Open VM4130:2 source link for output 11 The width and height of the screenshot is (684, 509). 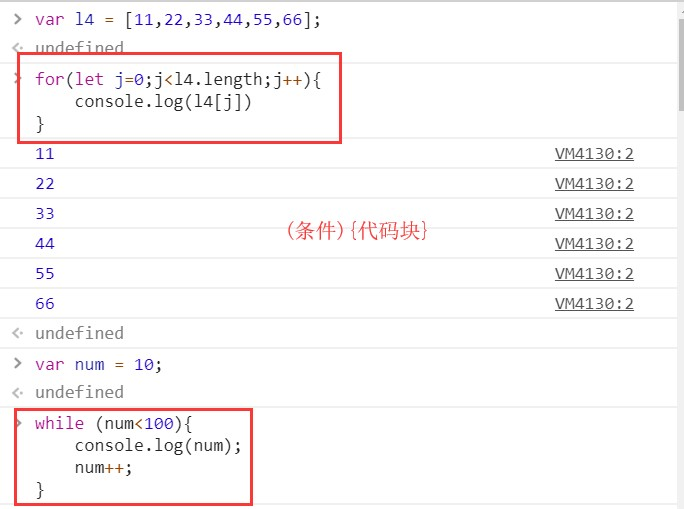click(594, 154)
